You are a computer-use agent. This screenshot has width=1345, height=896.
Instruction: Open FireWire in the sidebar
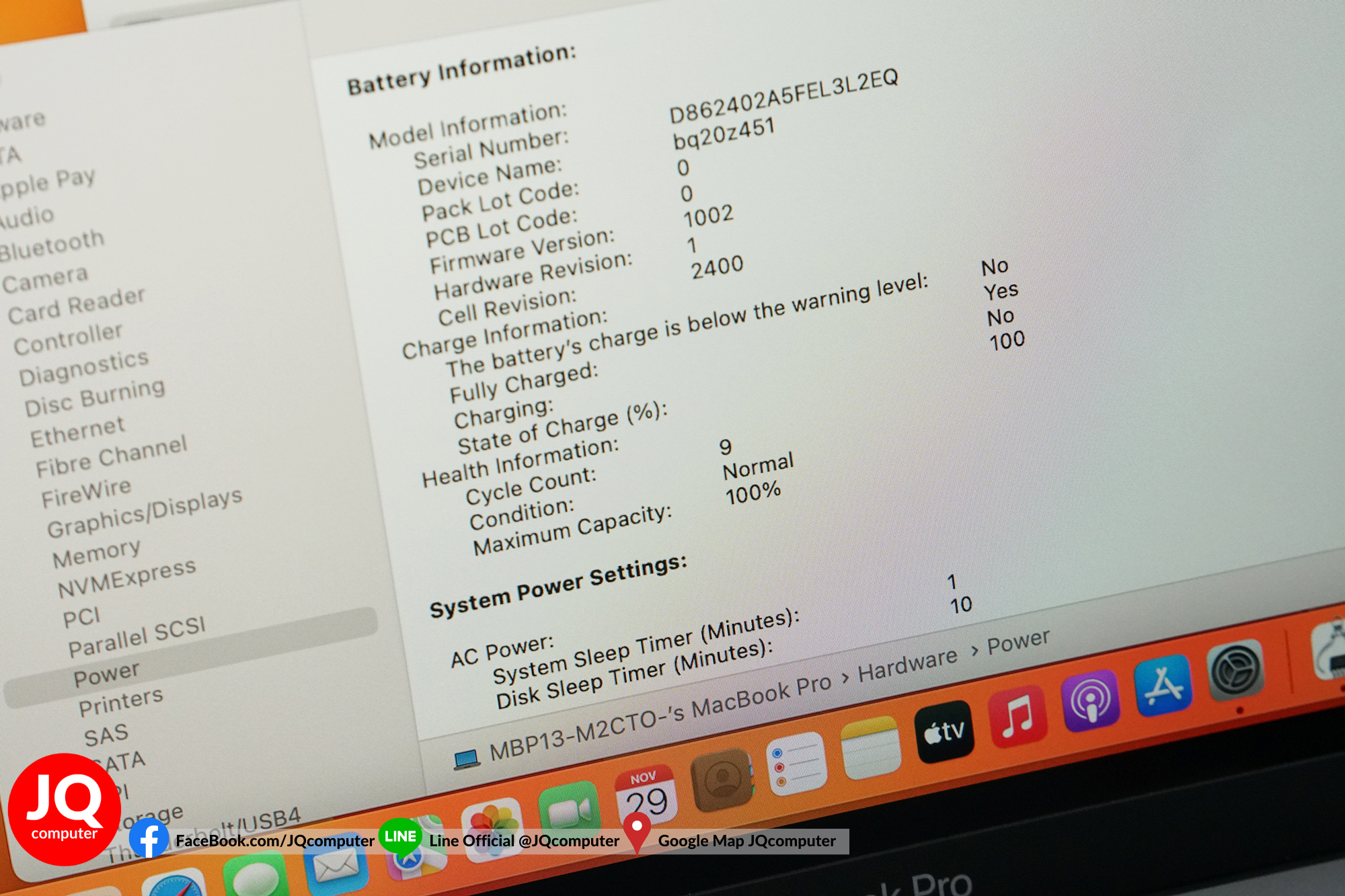coord(86,493)
